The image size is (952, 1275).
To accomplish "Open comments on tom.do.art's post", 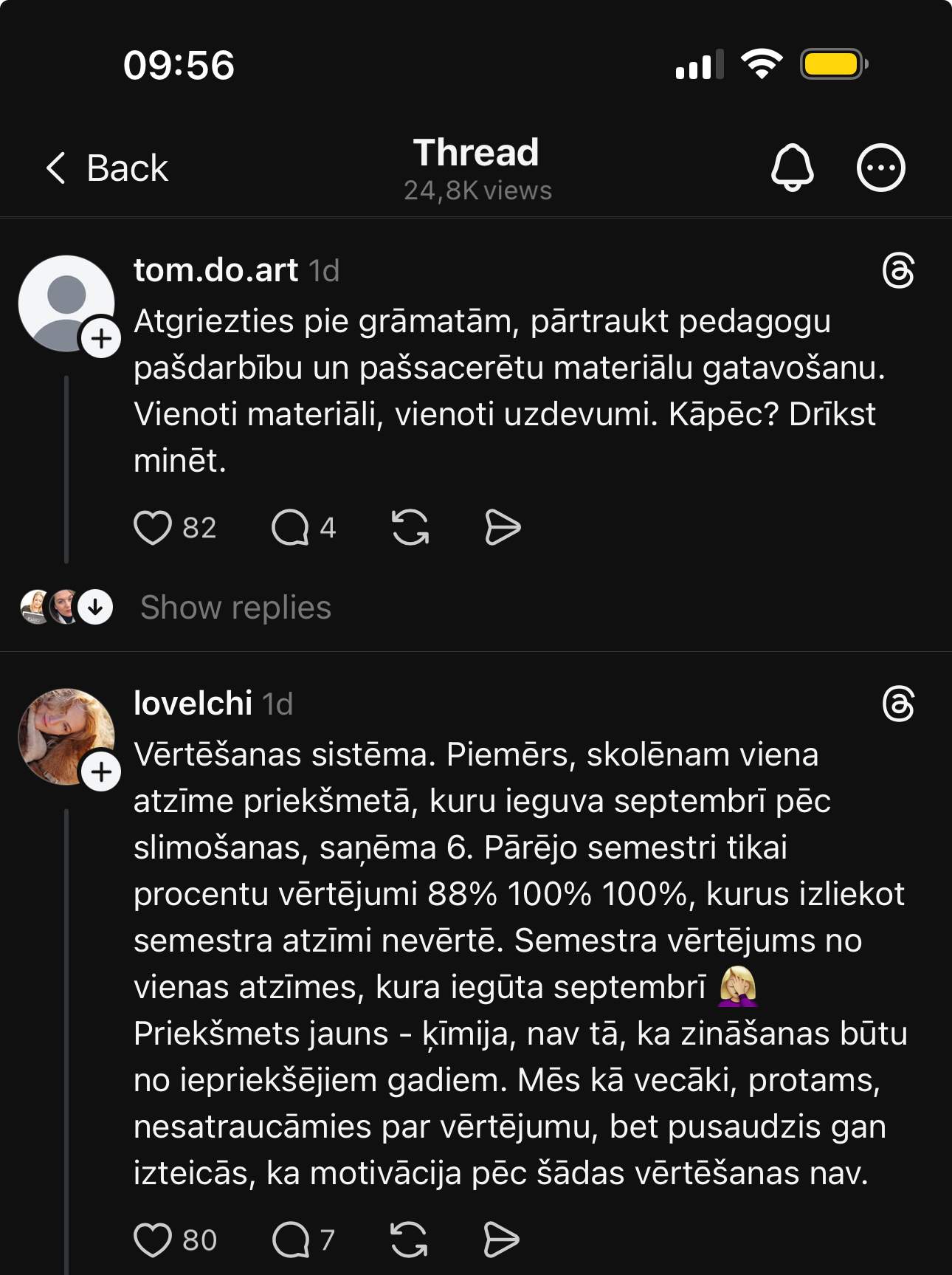I will click(290, 528).
